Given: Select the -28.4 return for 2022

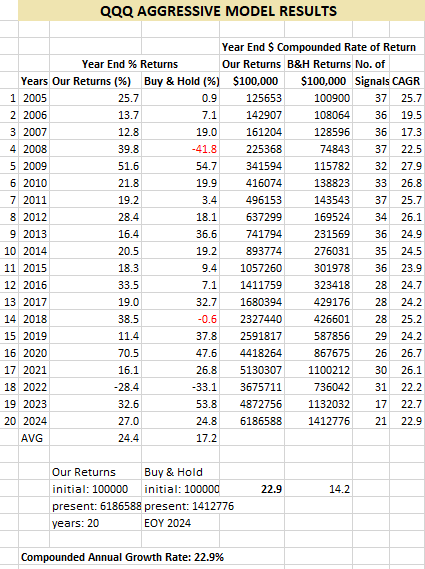Looking at the screenshot, I should tap(127, 387).
